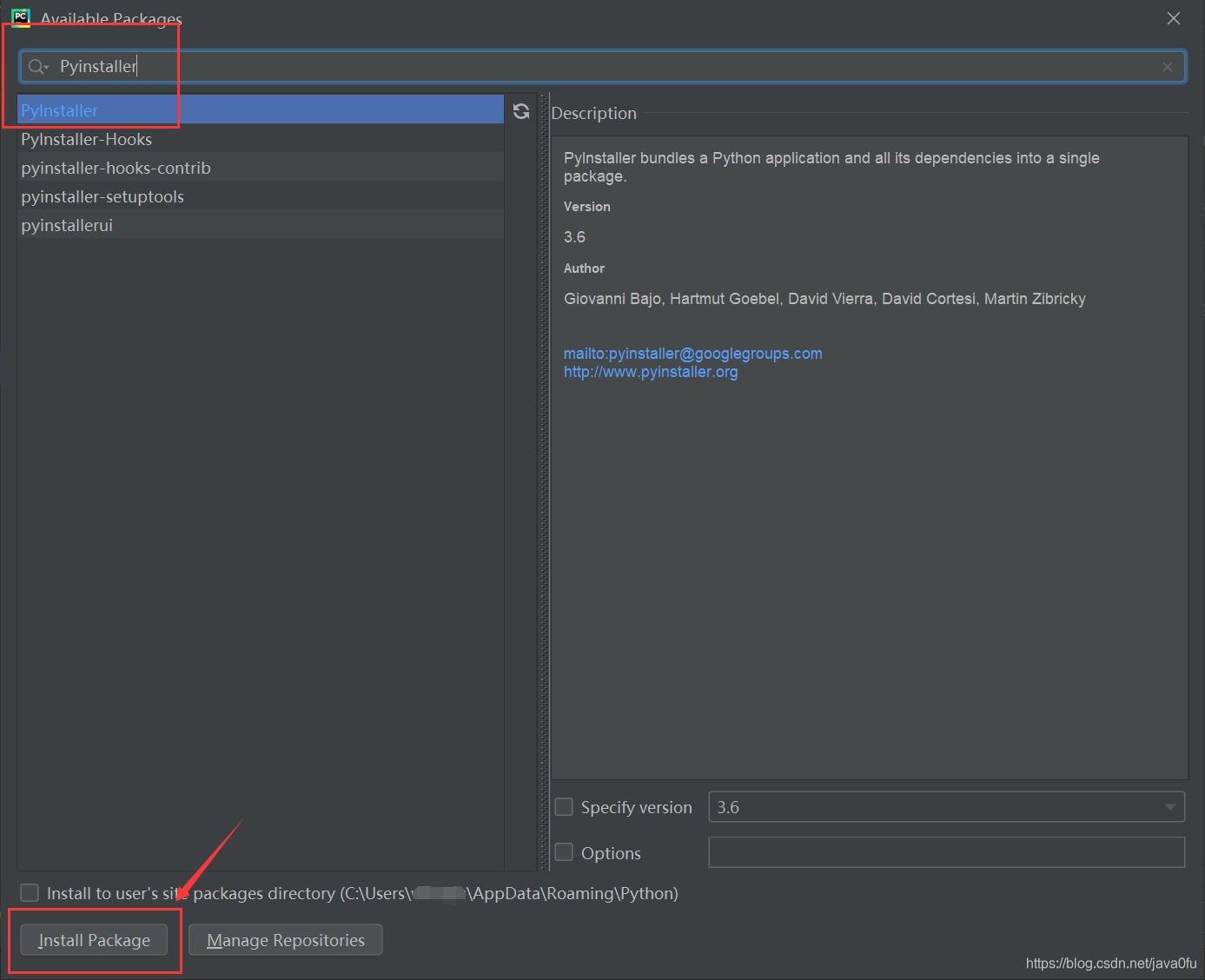Clear the search field with the X icon
This screenshot has width=1205, height=980.
[x=1168, y=67]
